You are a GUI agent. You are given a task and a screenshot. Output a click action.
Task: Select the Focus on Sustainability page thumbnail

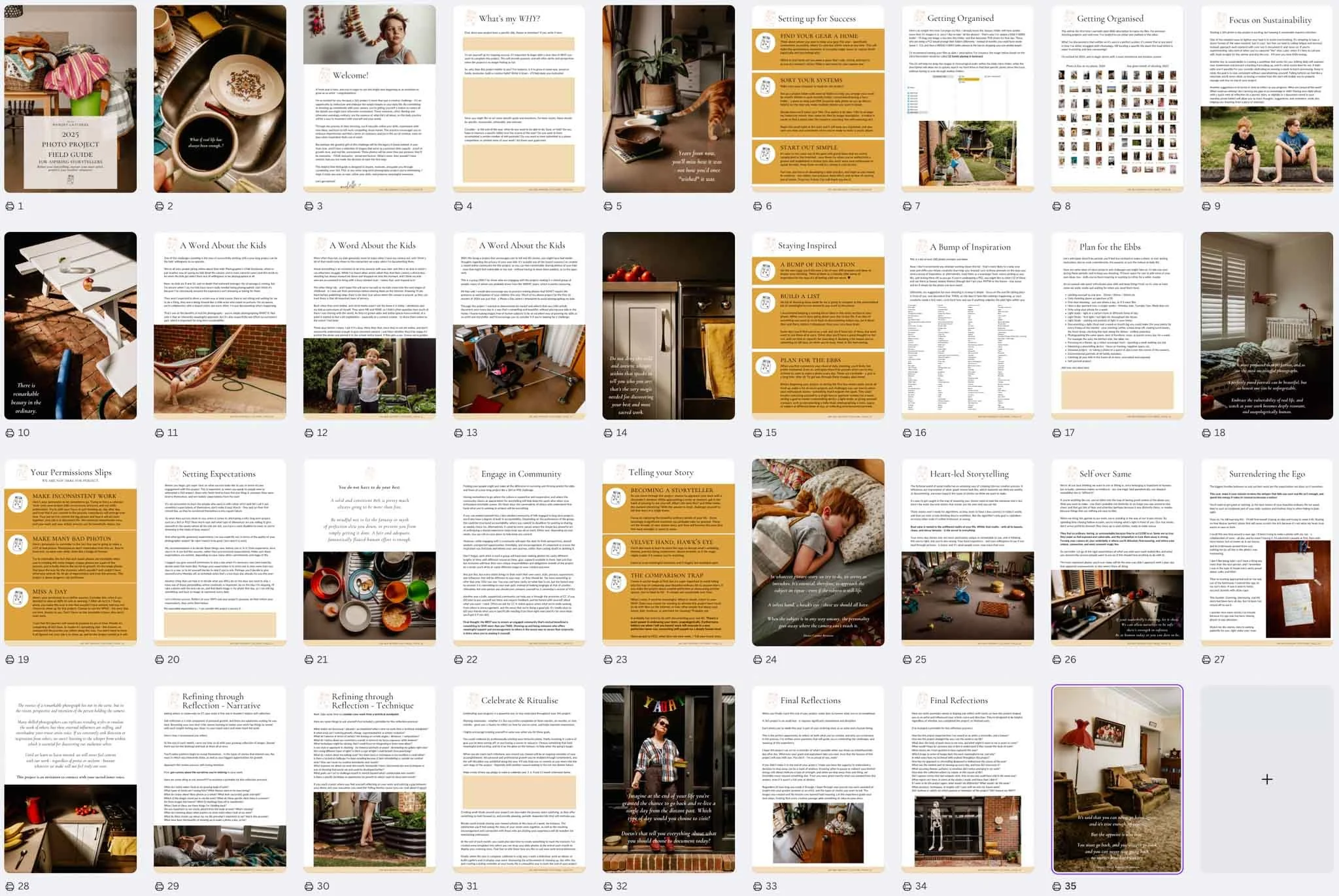[x=1266, y=99]
